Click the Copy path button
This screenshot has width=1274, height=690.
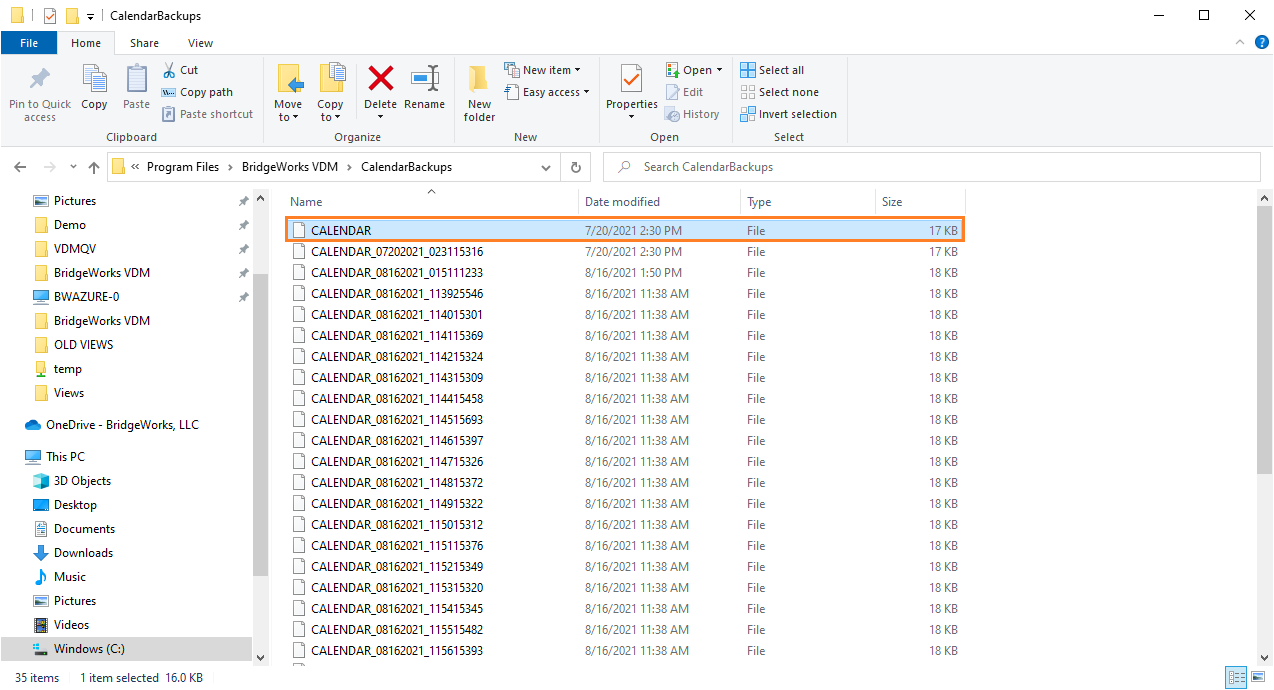pyautogui.click(x=197, y=92)
